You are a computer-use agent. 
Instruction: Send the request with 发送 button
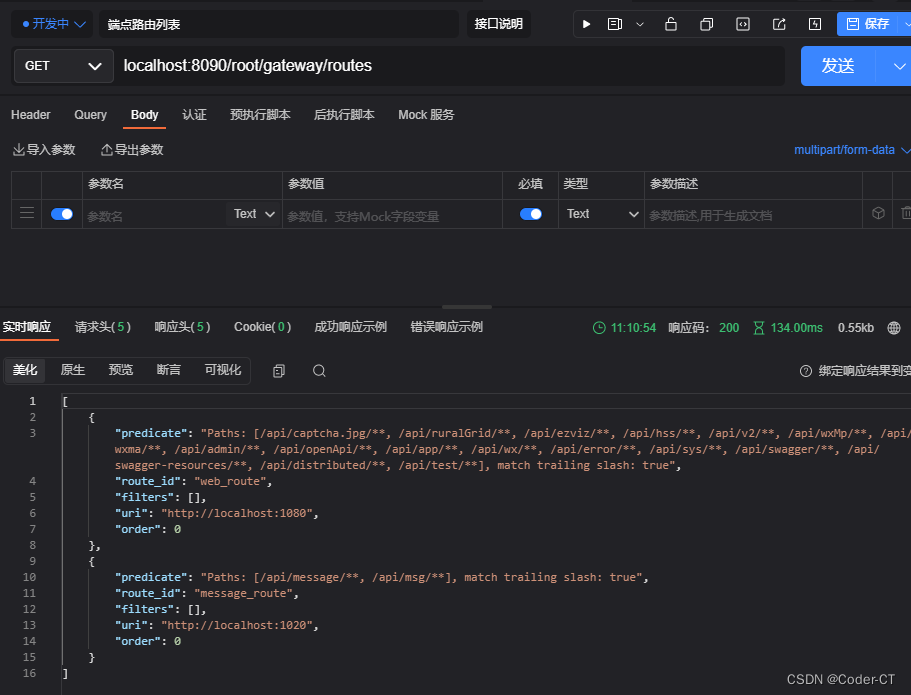pyautogui.click(x=838, y=66)
